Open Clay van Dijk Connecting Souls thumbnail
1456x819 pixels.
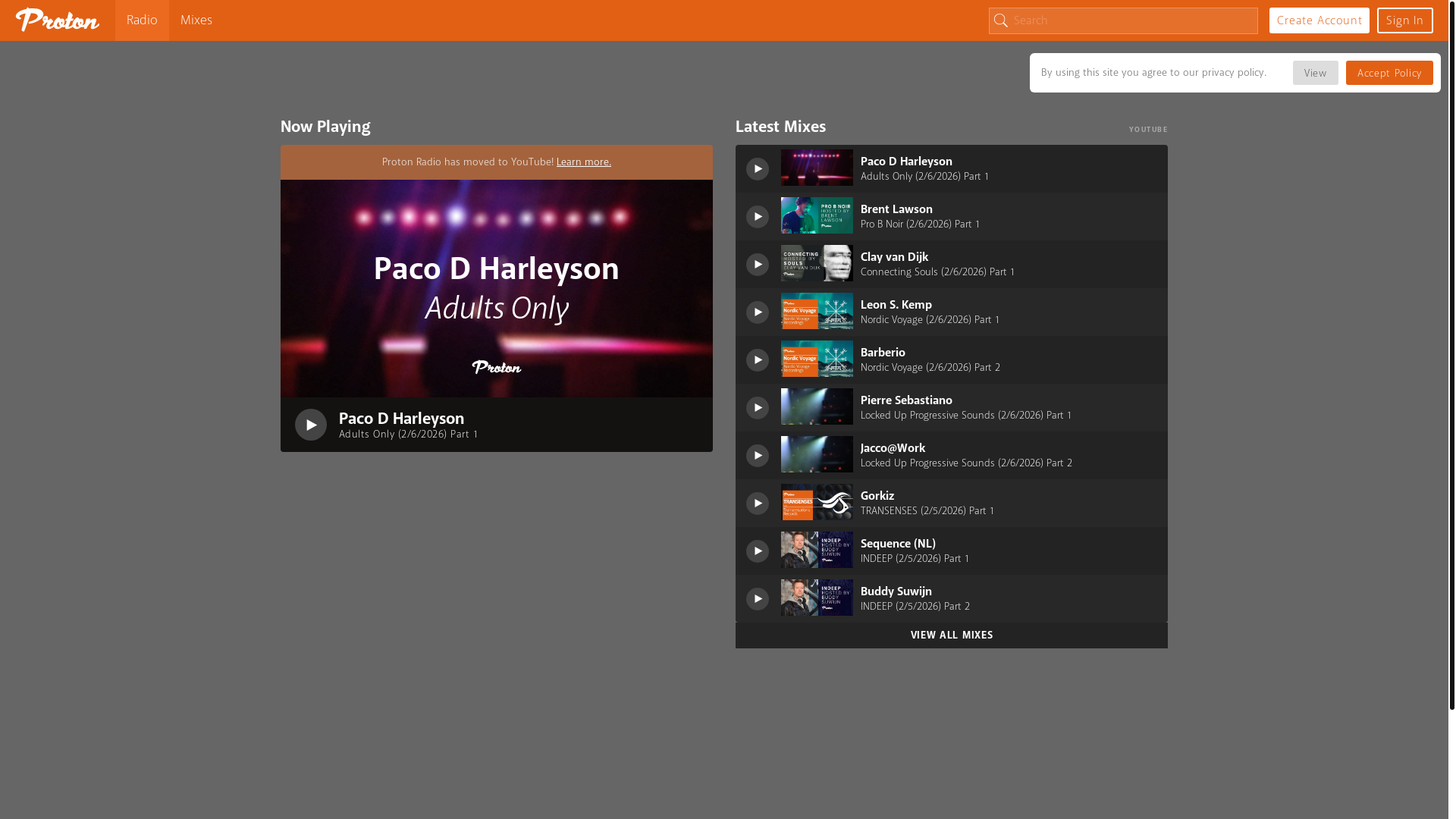click(x=817, y=263)
